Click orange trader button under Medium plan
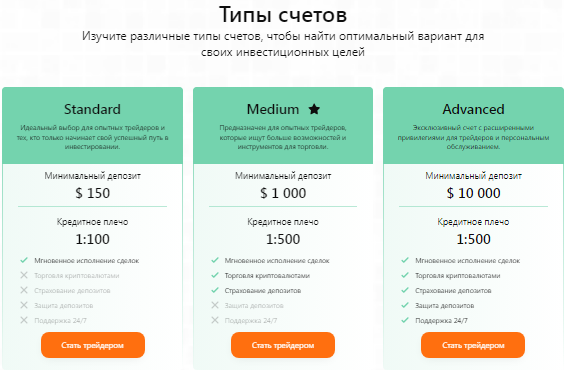 [283, 345]
